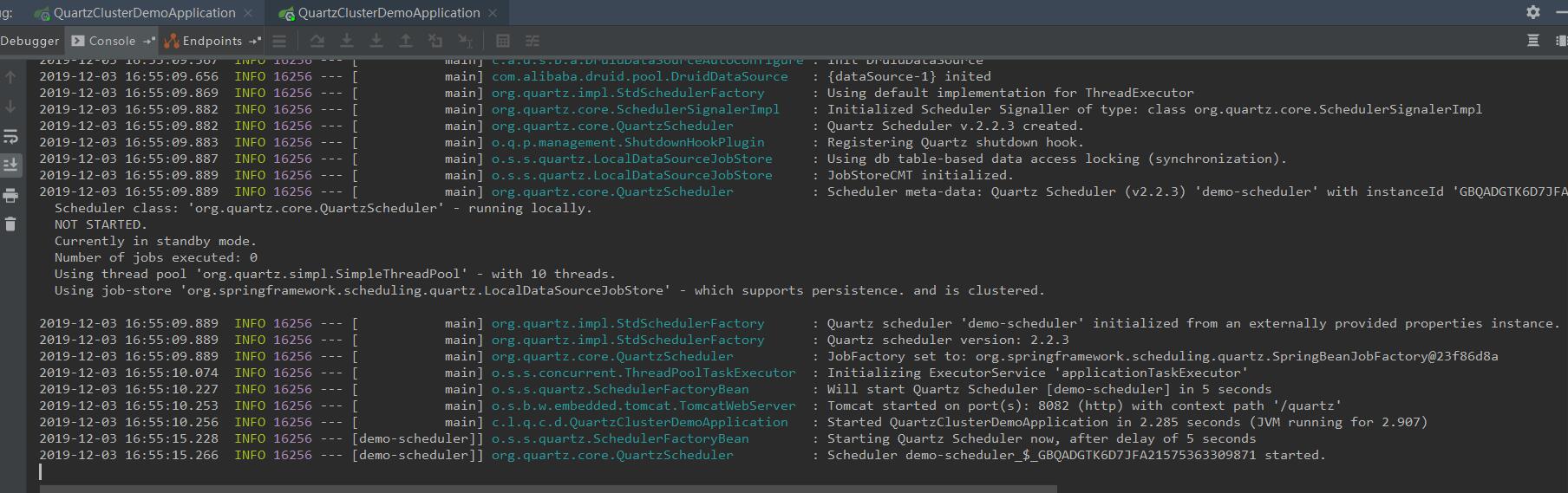Clear console with trash icon
This screenshot has width=1568, height=493.
coord(10,224)
